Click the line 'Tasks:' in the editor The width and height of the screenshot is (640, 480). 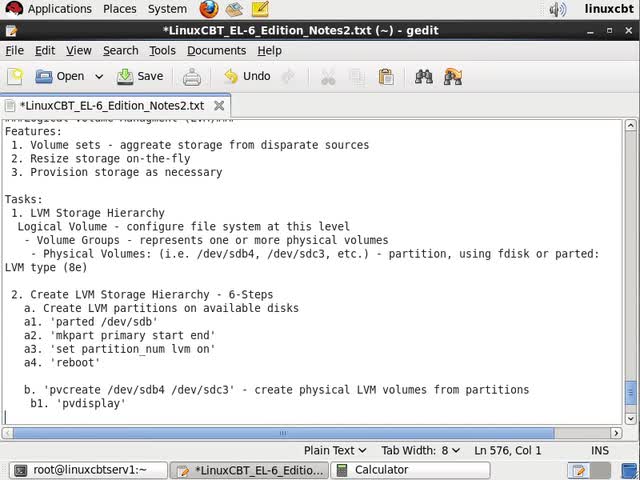[x=24, y=200]
